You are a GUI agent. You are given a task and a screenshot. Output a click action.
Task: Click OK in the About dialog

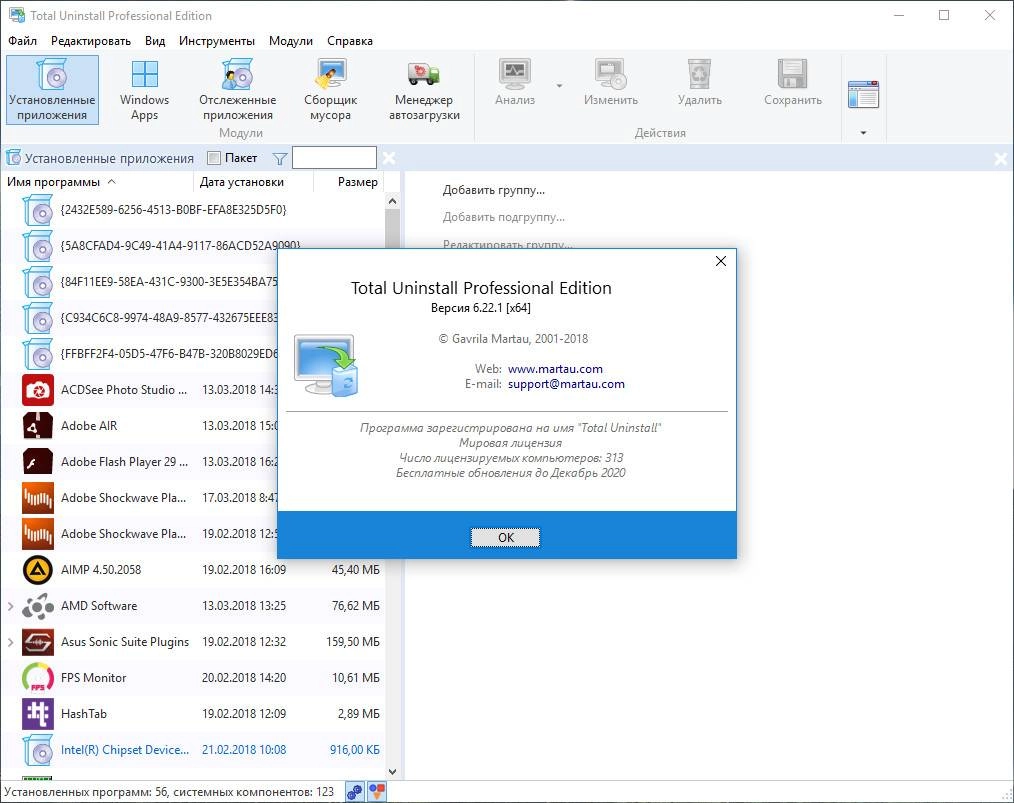505,537
